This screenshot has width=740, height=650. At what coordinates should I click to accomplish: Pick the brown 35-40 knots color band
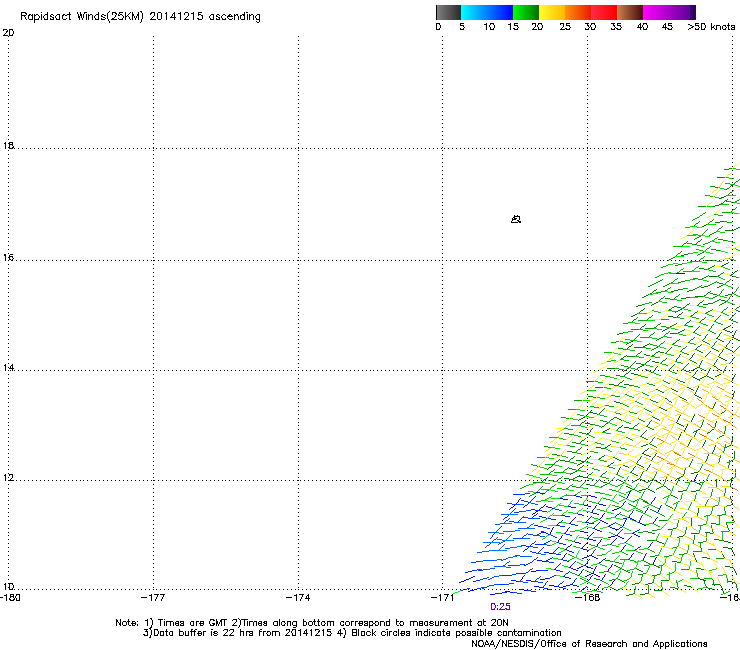pyautogui.click(x=630, y=12)
